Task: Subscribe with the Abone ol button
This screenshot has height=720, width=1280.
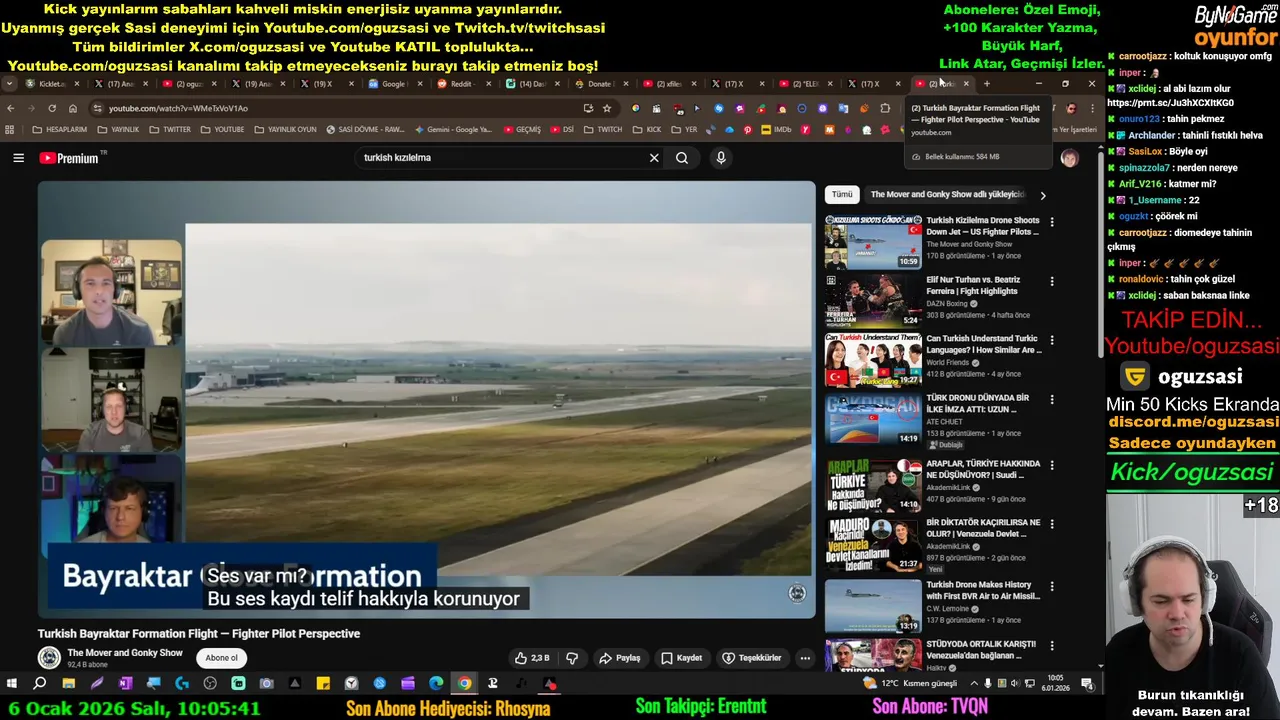Action: tap(222, 658)
